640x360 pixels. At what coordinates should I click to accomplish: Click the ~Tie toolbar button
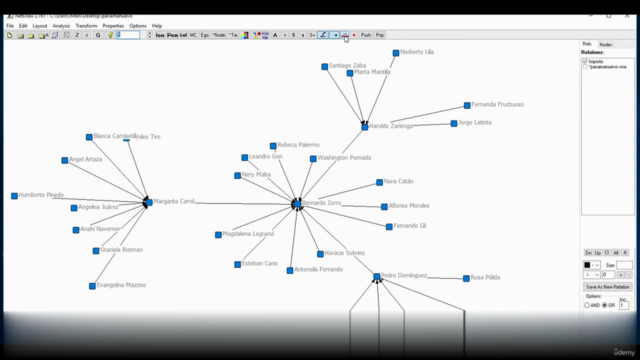pyautogui.click(x=233, y=35)
